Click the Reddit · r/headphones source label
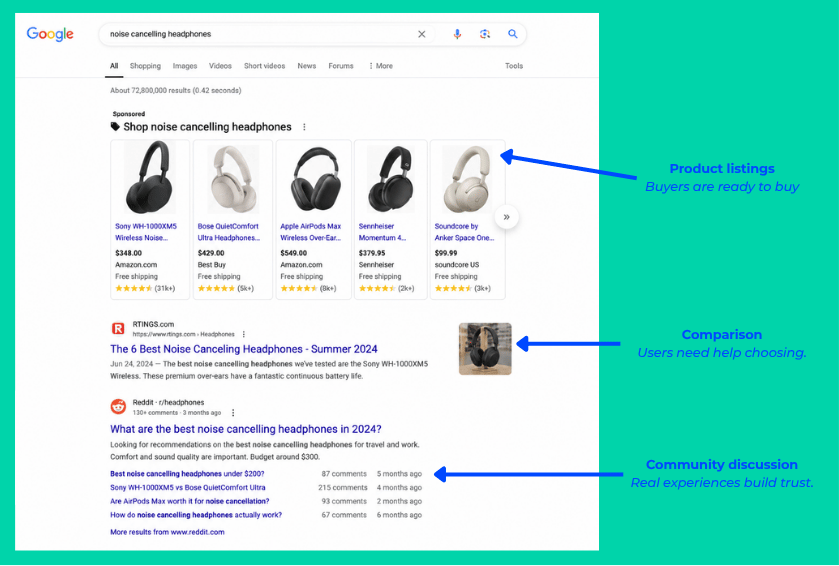This screenshot has height=566, width=839. tap(168, 402)
